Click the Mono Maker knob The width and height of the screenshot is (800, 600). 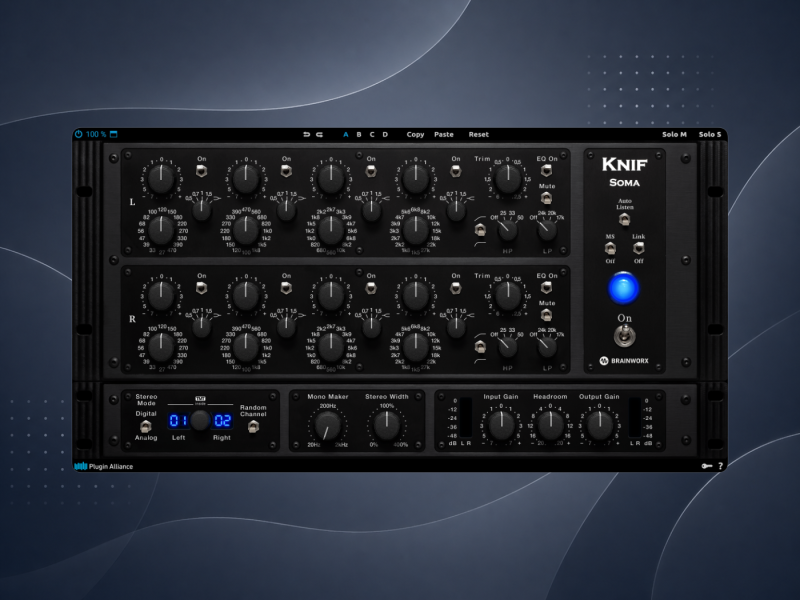click(328, 426)
